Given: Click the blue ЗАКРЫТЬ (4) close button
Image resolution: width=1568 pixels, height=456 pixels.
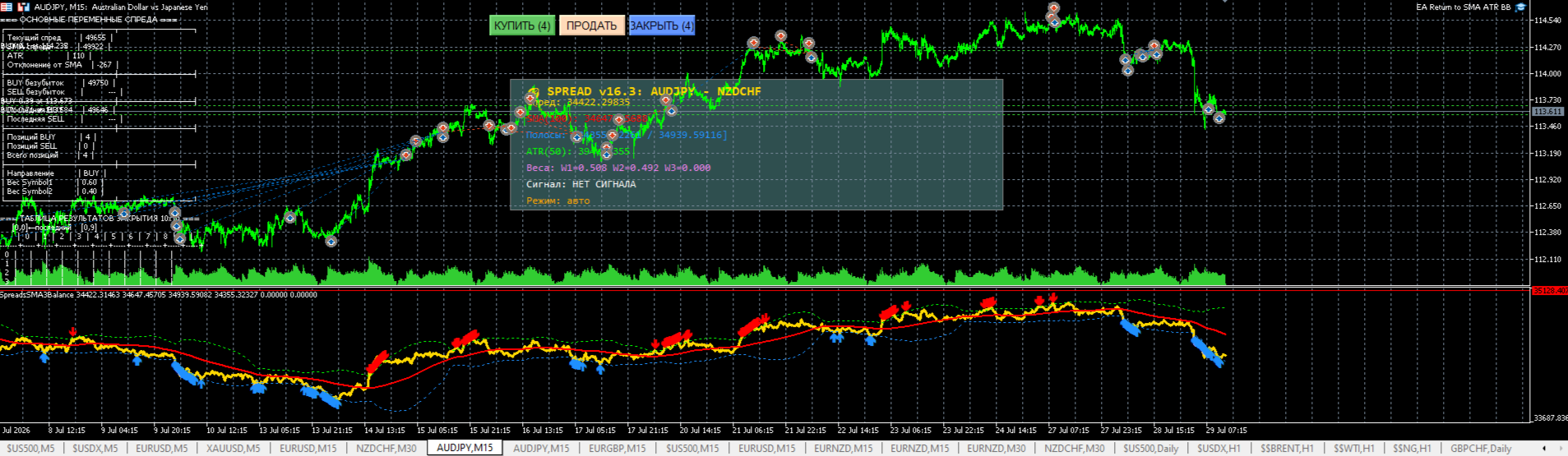Looking at the screenshot, I should click(x=661, y=25).
